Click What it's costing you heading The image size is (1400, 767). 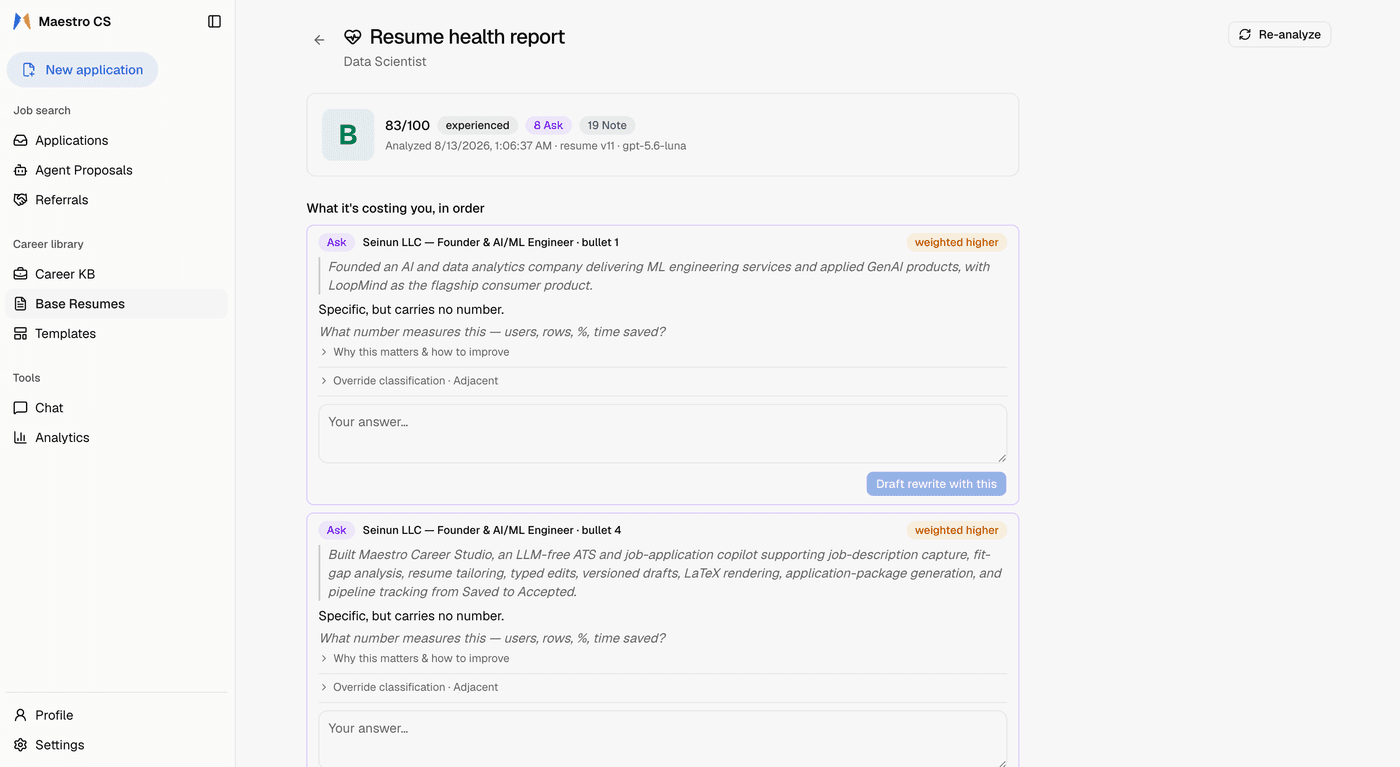(x=396, y=208)
